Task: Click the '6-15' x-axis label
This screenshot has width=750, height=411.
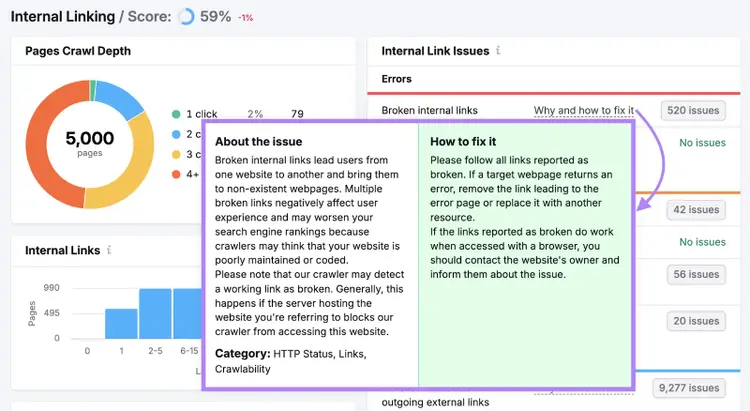Action: [x=189, y=351]
